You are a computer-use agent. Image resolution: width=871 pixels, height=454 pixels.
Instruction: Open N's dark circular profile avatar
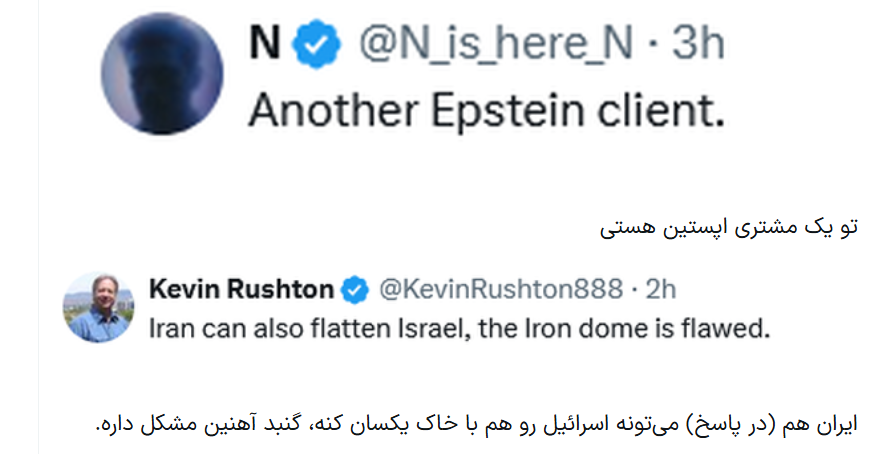pos(162,74)
